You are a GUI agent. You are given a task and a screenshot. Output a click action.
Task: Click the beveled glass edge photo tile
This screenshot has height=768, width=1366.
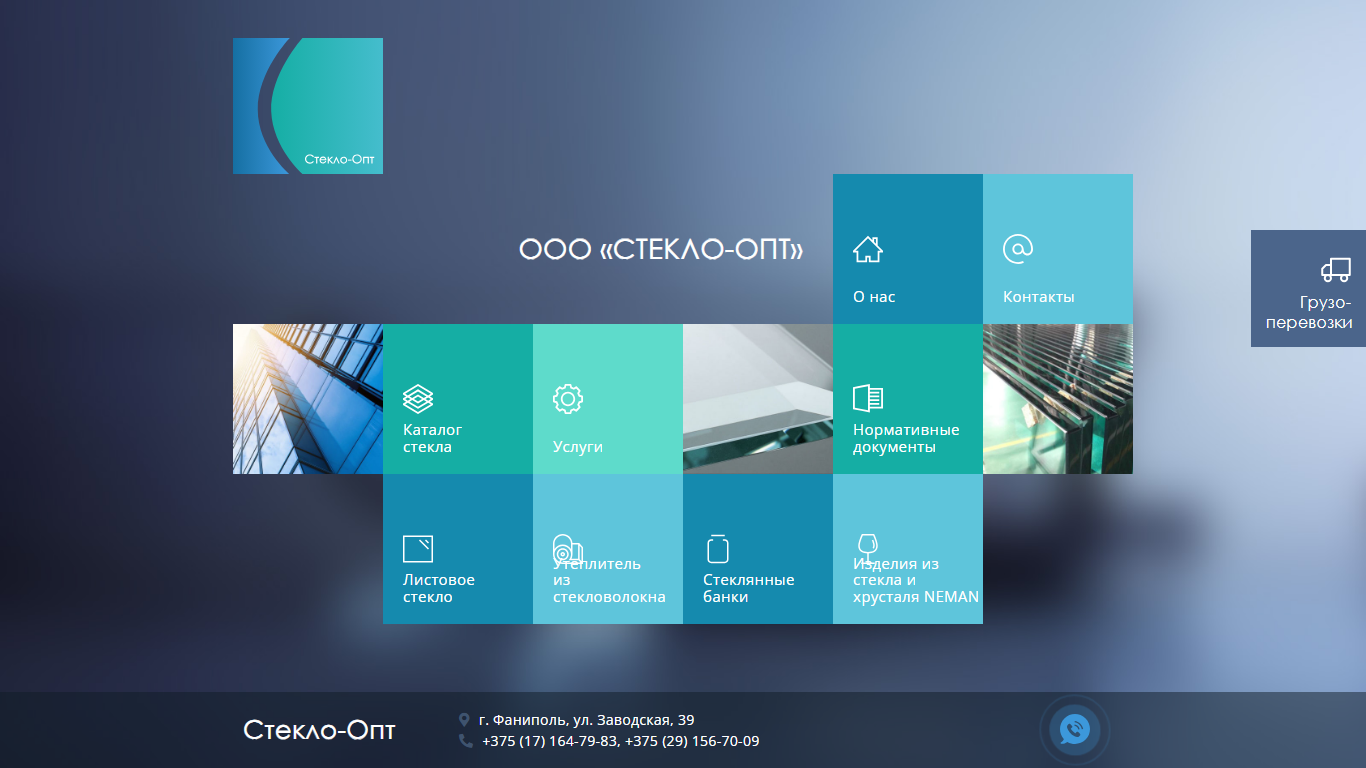click(758, 399)
